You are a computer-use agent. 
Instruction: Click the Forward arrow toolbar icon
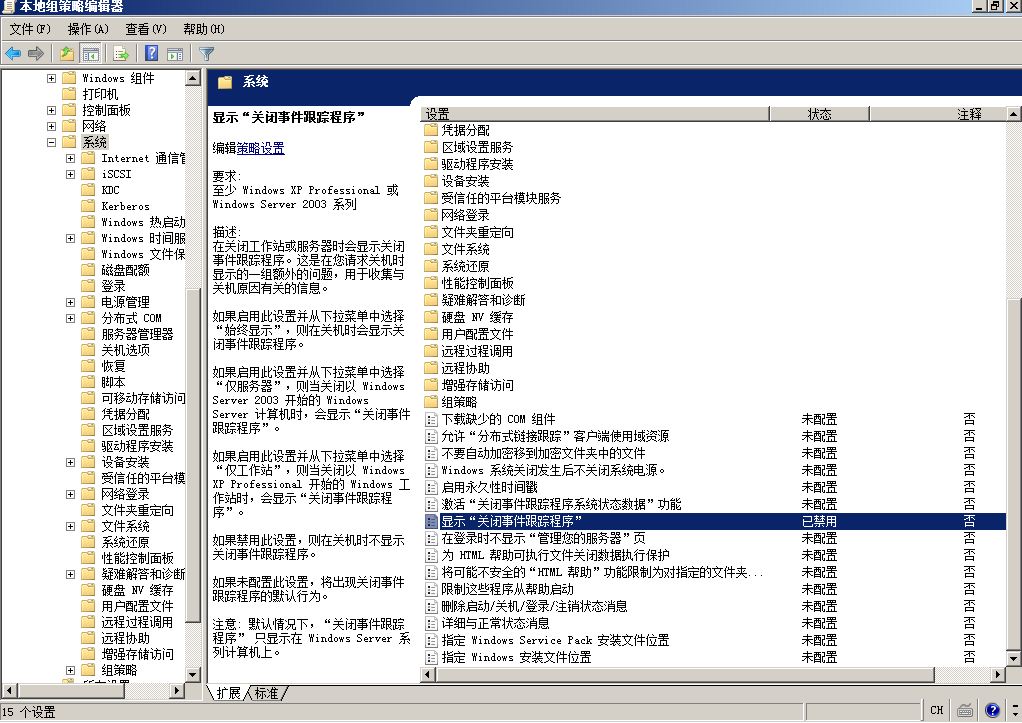[36, 54]
